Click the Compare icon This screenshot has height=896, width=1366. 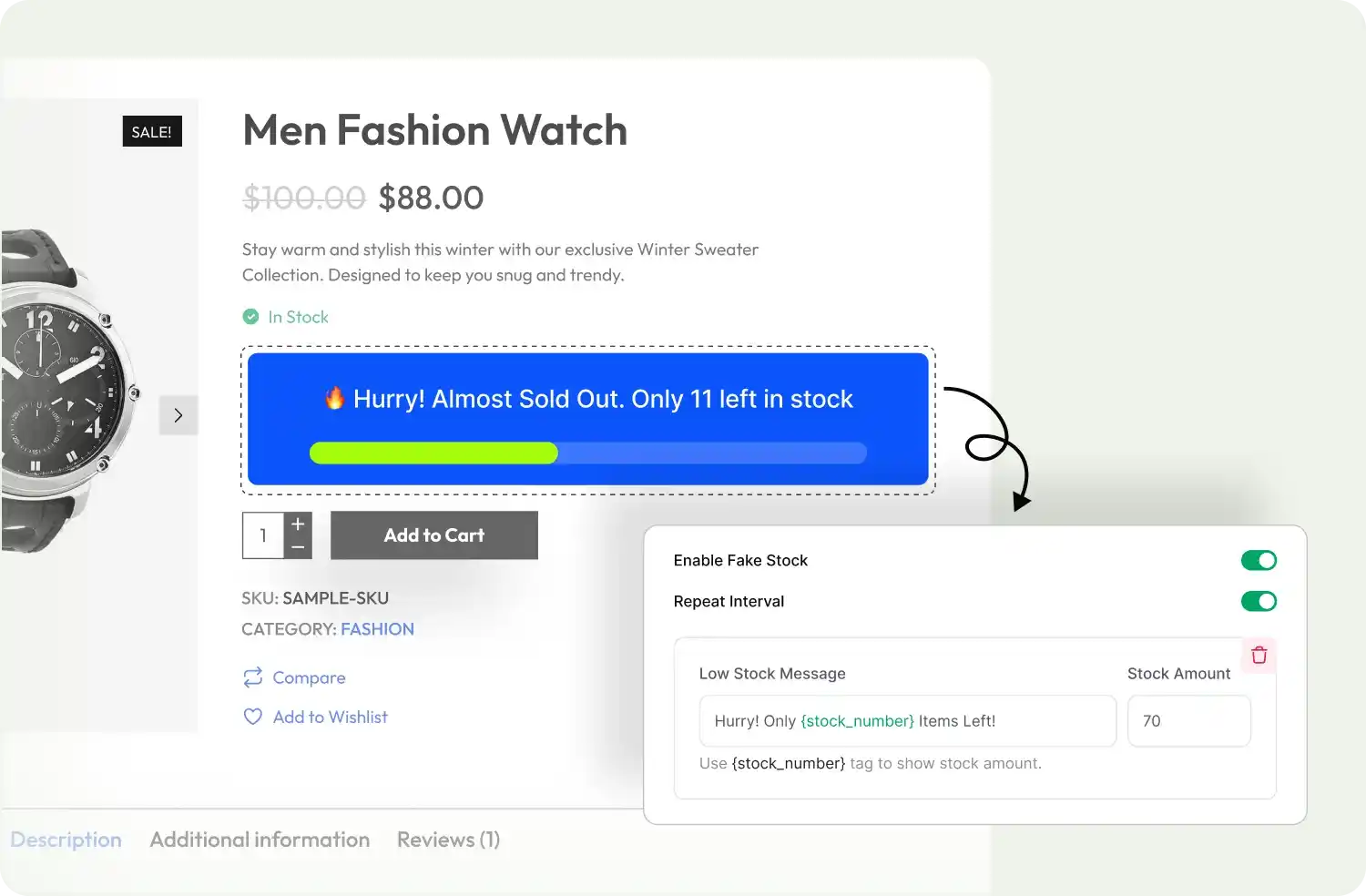tap(253, 677)
